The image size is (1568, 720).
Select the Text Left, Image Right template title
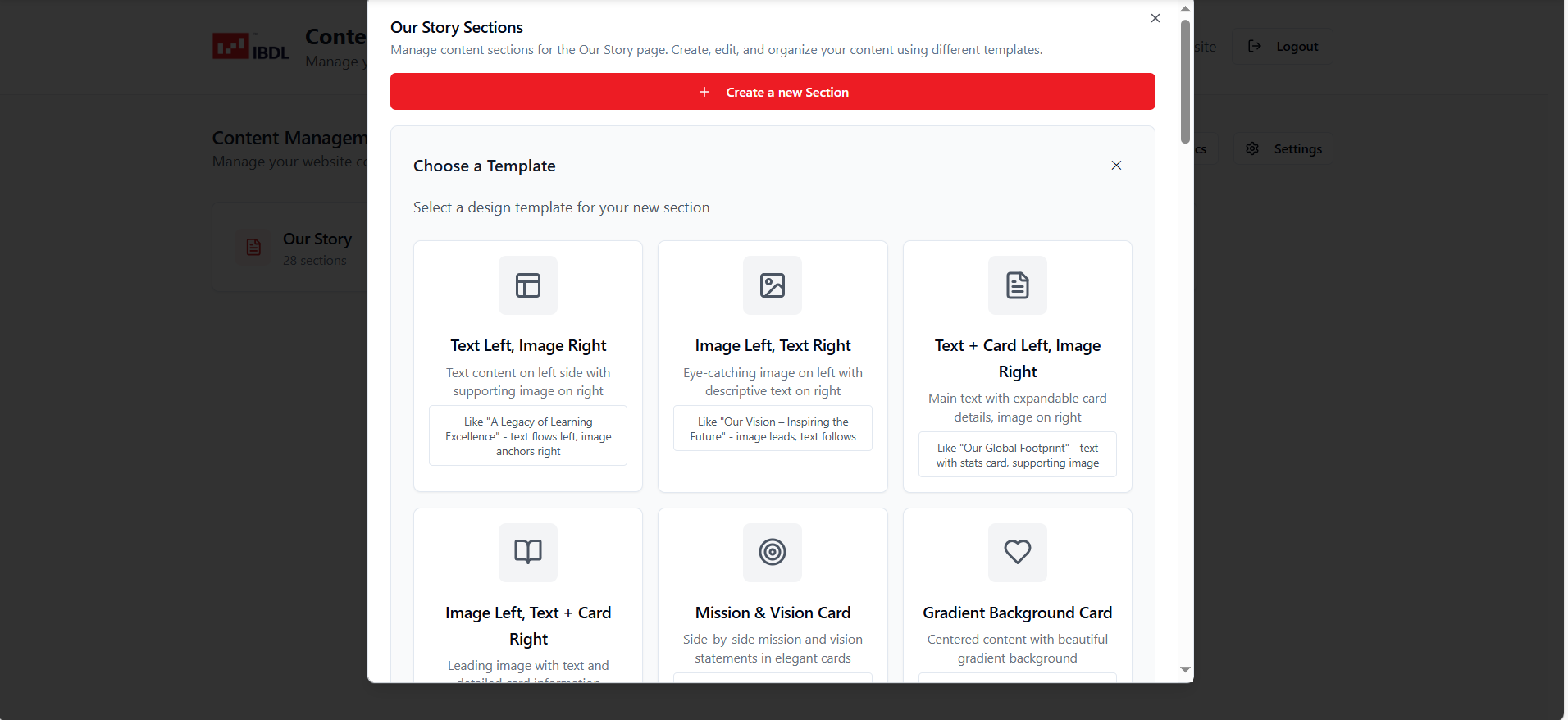[528, 345]
